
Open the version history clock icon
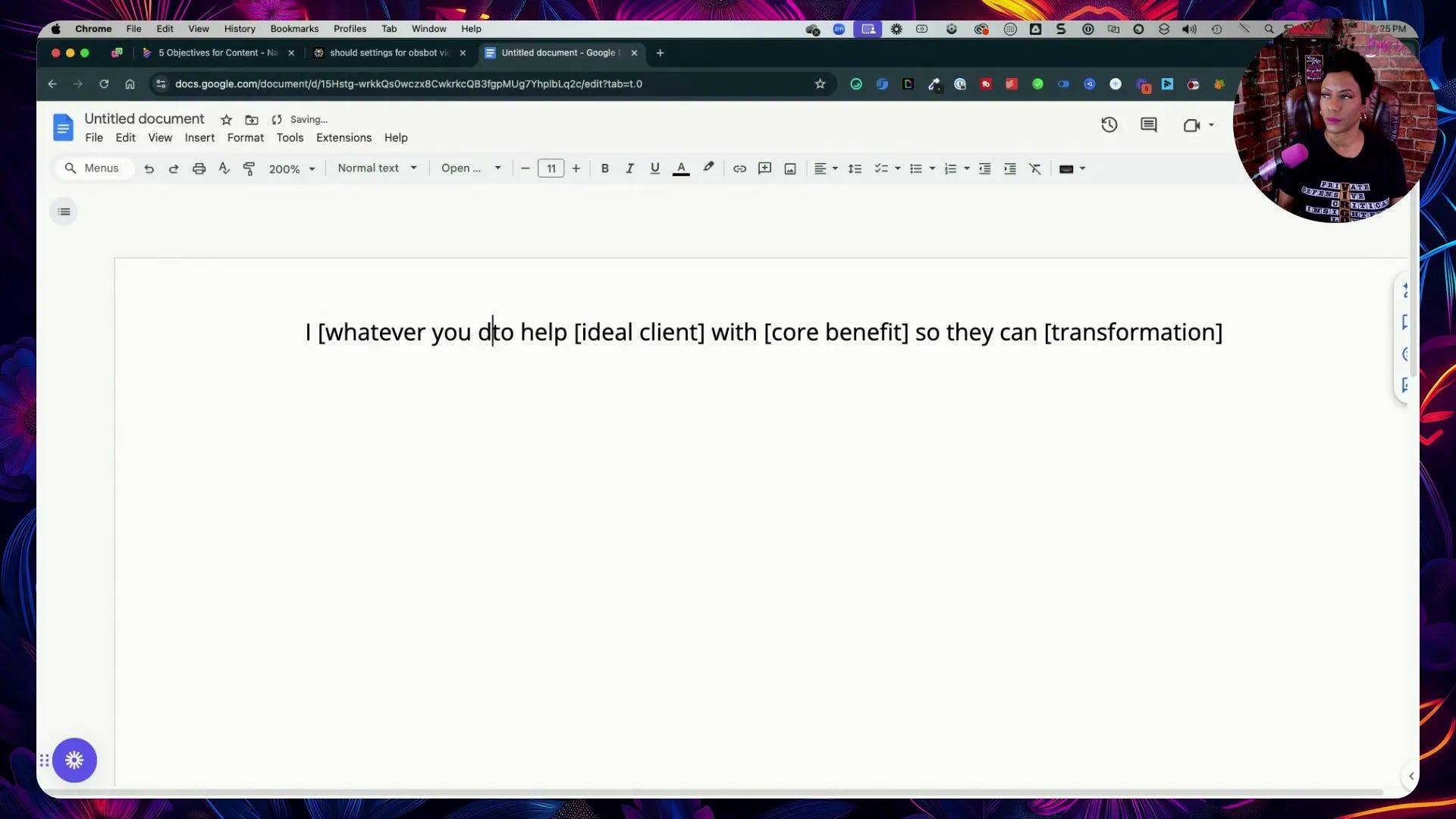1109,125
